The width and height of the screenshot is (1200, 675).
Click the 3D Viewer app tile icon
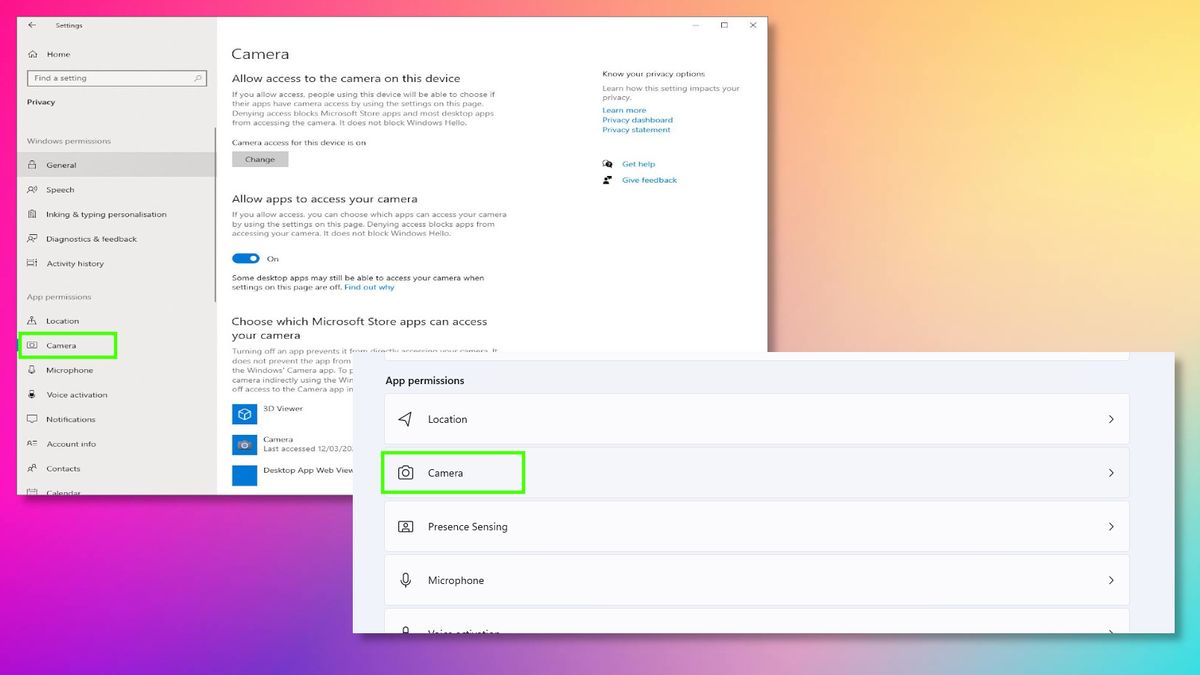pyautogui.click(x=245, y=413)
